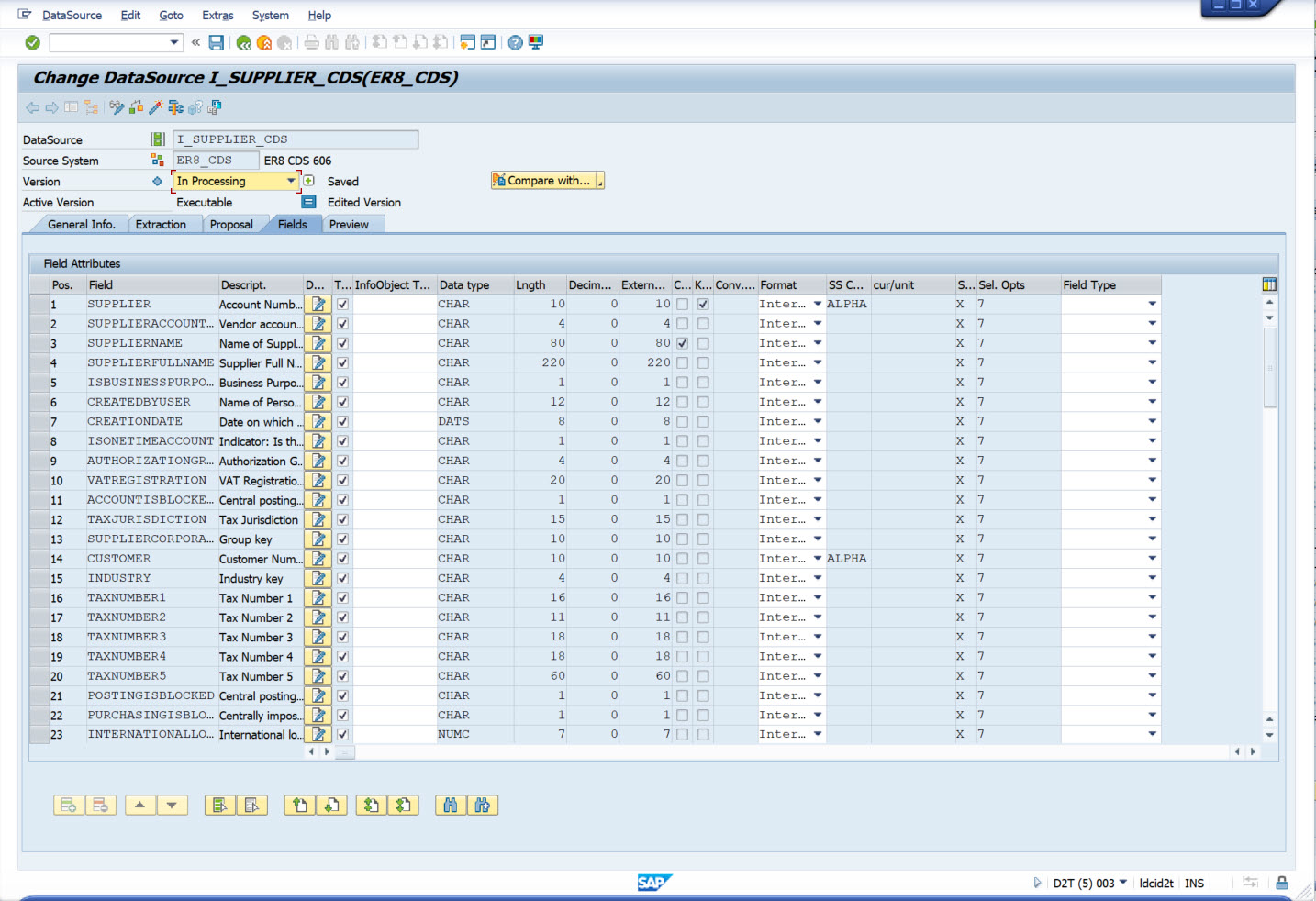The height and width of the screenshot is (901, 1316).
Task: Toggle the Transfer checkbox for CREATIONDATE
Action: [x=342, y=421]
